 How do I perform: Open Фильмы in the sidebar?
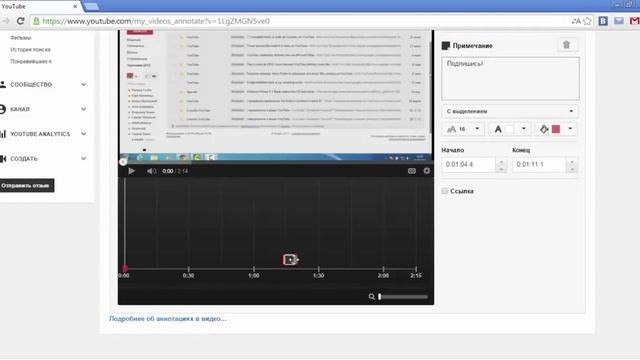20,38
